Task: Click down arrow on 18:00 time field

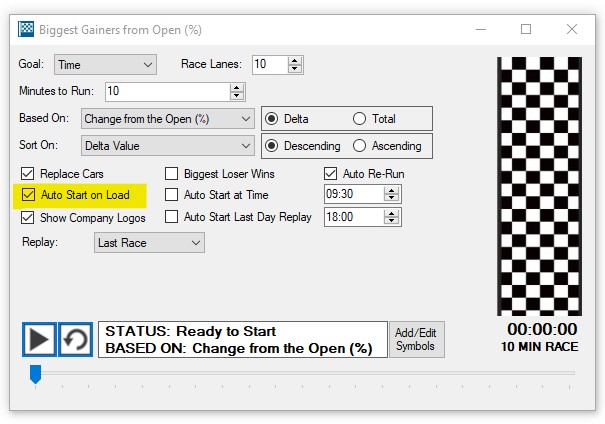Action: [x=393, y=221]
